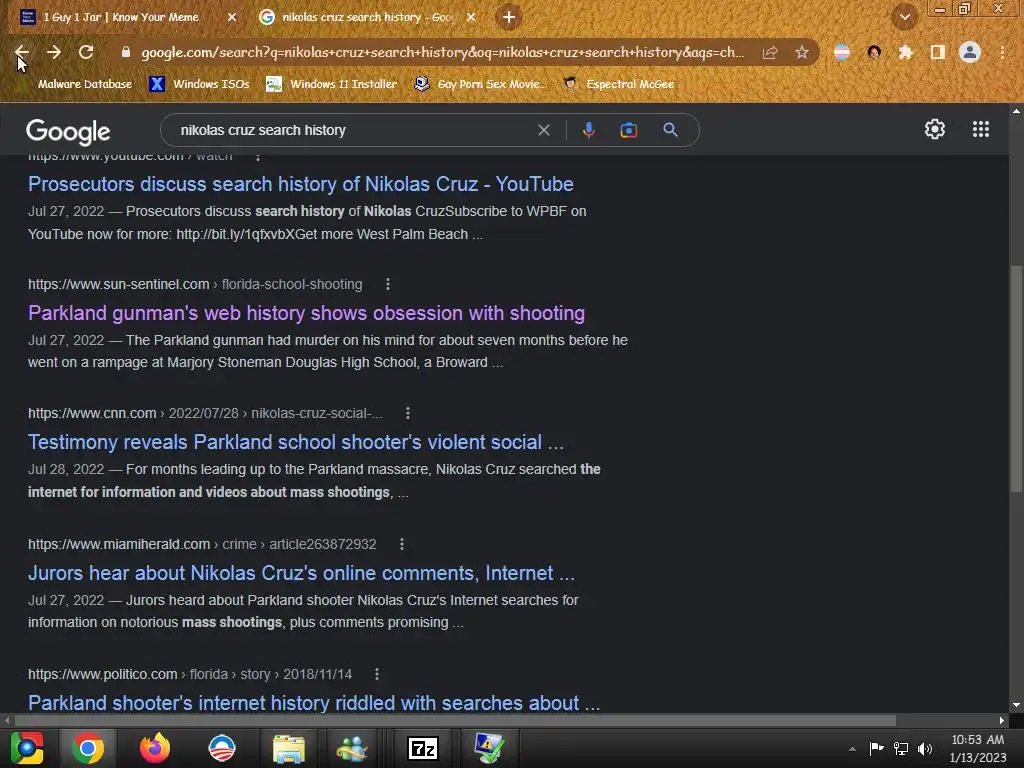Click the horizontal scrollbar at bottom
This screenshot has width=1024, height=768.
click(x=455, y=720)
